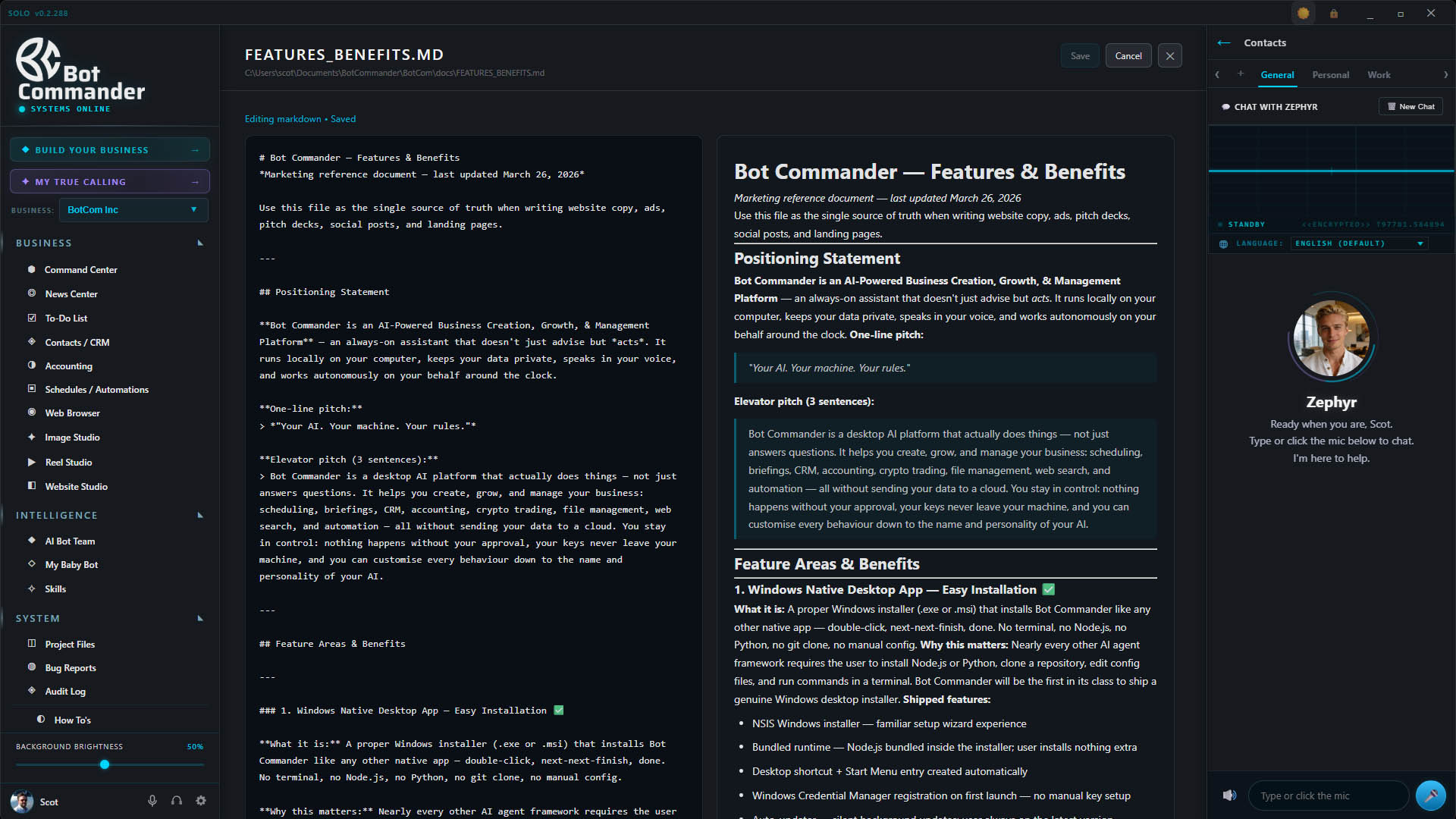
Task: Start a New Chat with Zephyr
Action: 1410,107
